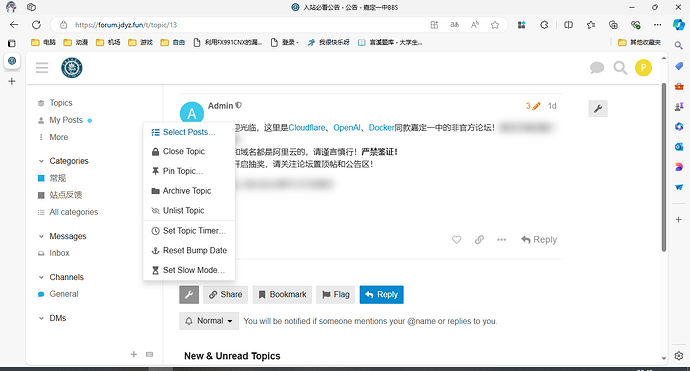The image size is (690, 371).
Task: Open My Posts in the sidebar
Action: coord(66,120)
